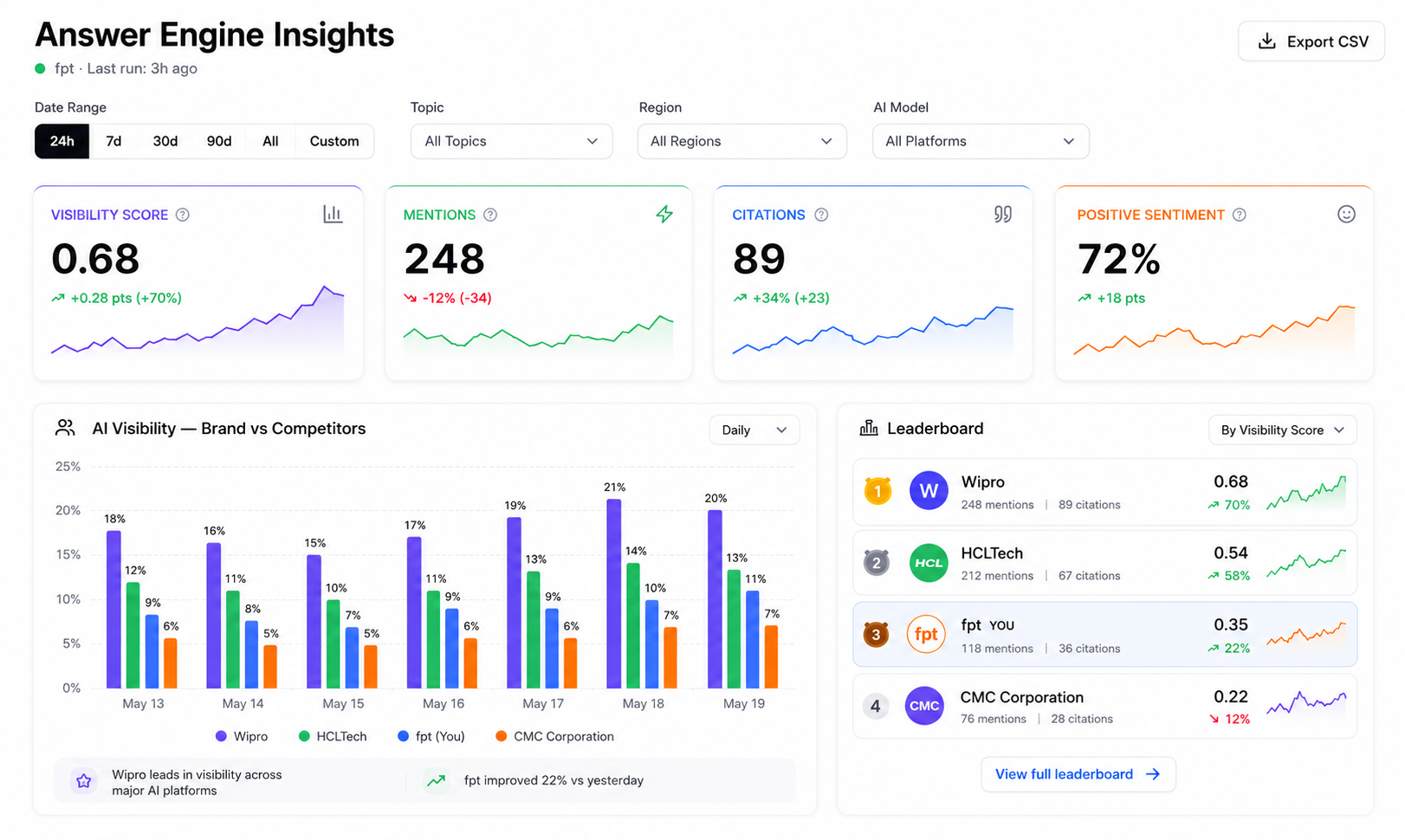Click the -12% (-34) mentions change
The image size is (1405, 840).
pyautogui.click(x=448, y=298)
